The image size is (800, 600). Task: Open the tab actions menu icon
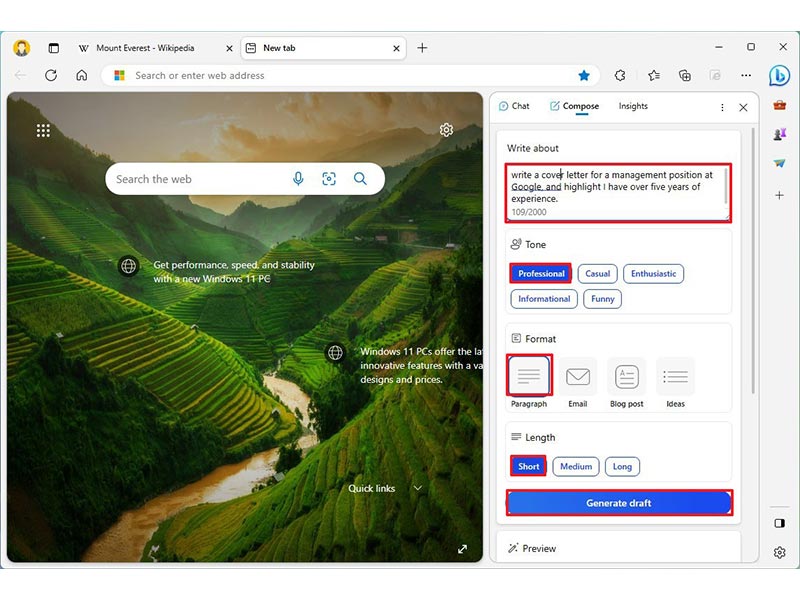click(54, 48)
